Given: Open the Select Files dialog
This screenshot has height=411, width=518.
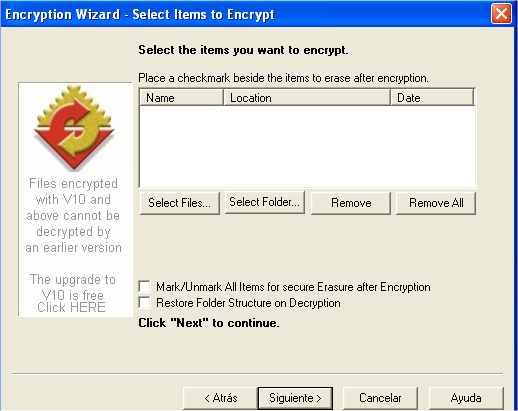Looking at the screenshot, I should click(180, 203).
